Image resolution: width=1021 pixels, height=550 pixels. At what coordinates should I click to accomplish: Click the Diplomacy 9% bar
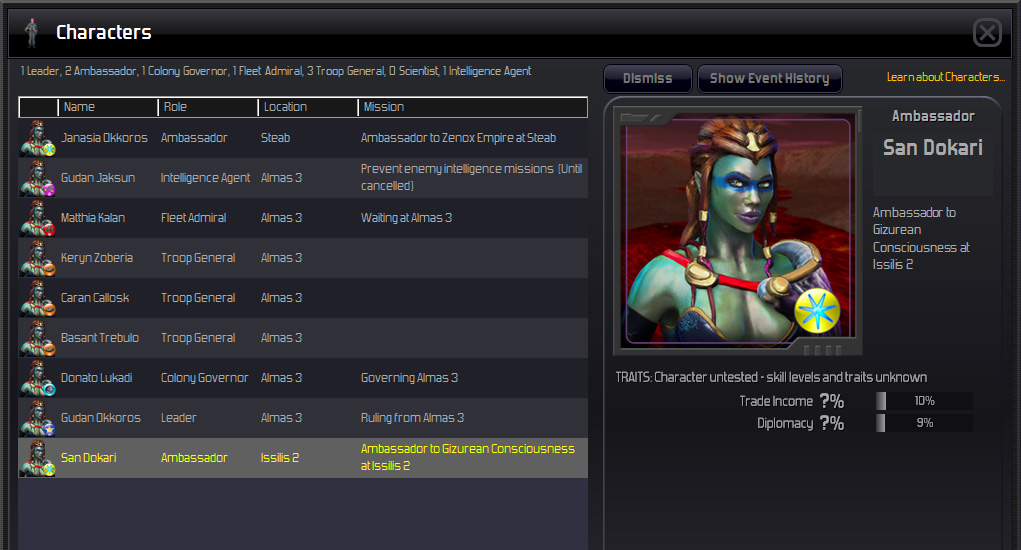[924, 423]
